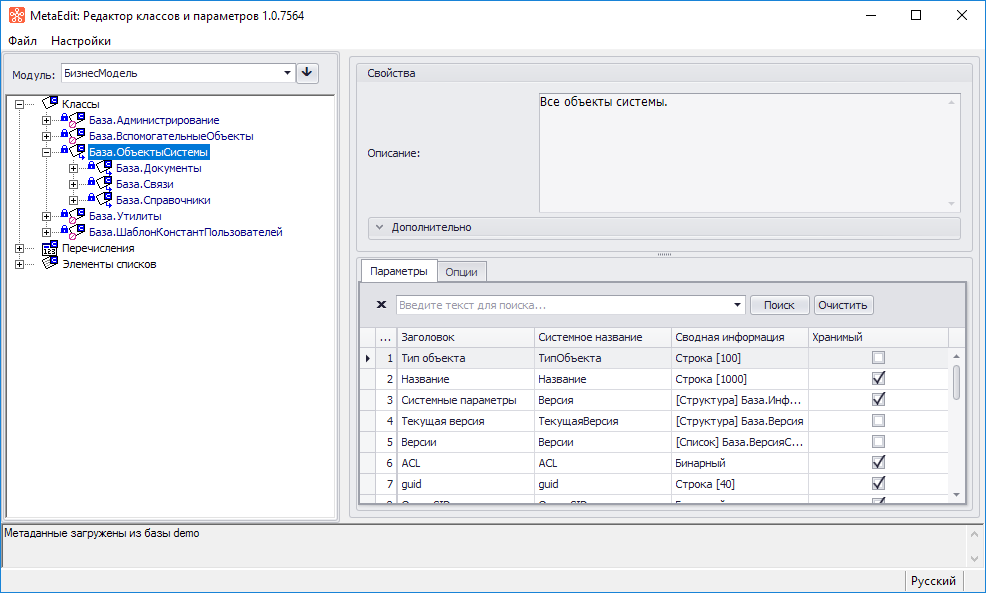Toggle Хранимый checkbox for ACL row
The height and width of the screenshot is (593, 986).
pyautogui.click(x=878, y=463)
